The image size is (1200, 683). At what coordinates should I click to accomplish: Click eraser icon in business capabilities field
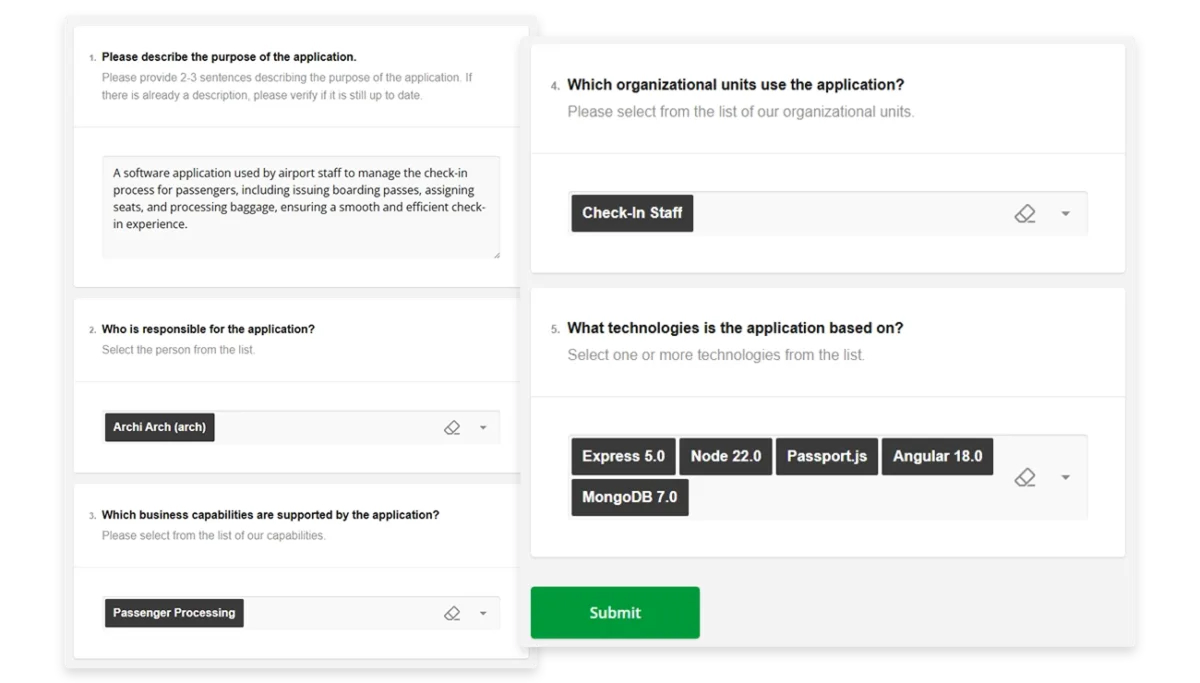coord(452,614)
